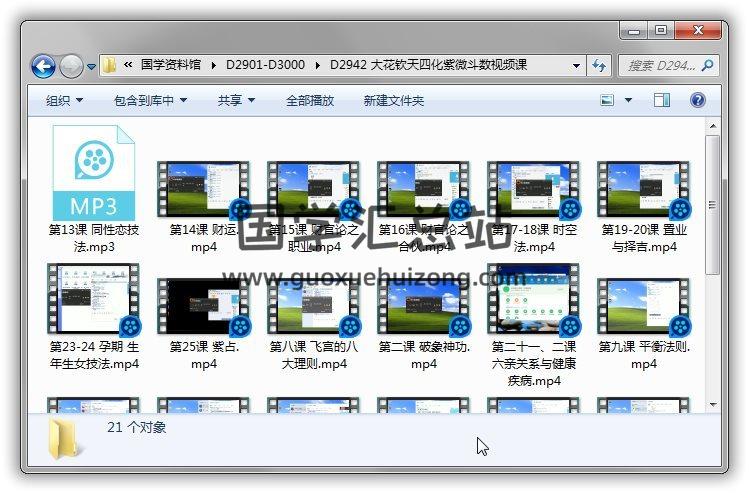Click the D2901-D3000 breadcrumb
The width and height of the screenshot is (749, 494).
point(265,64)
